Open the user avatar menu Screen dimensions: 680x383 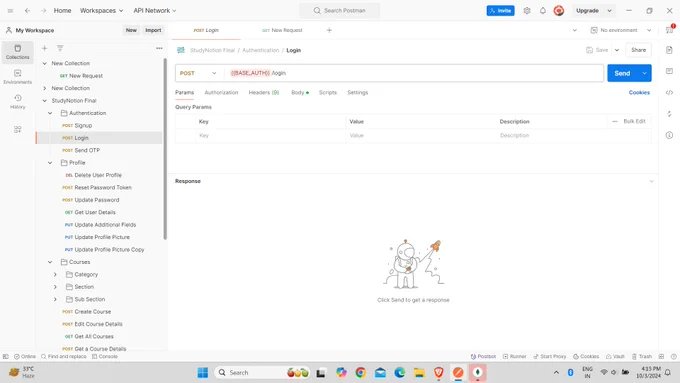(x=559, y=10)
